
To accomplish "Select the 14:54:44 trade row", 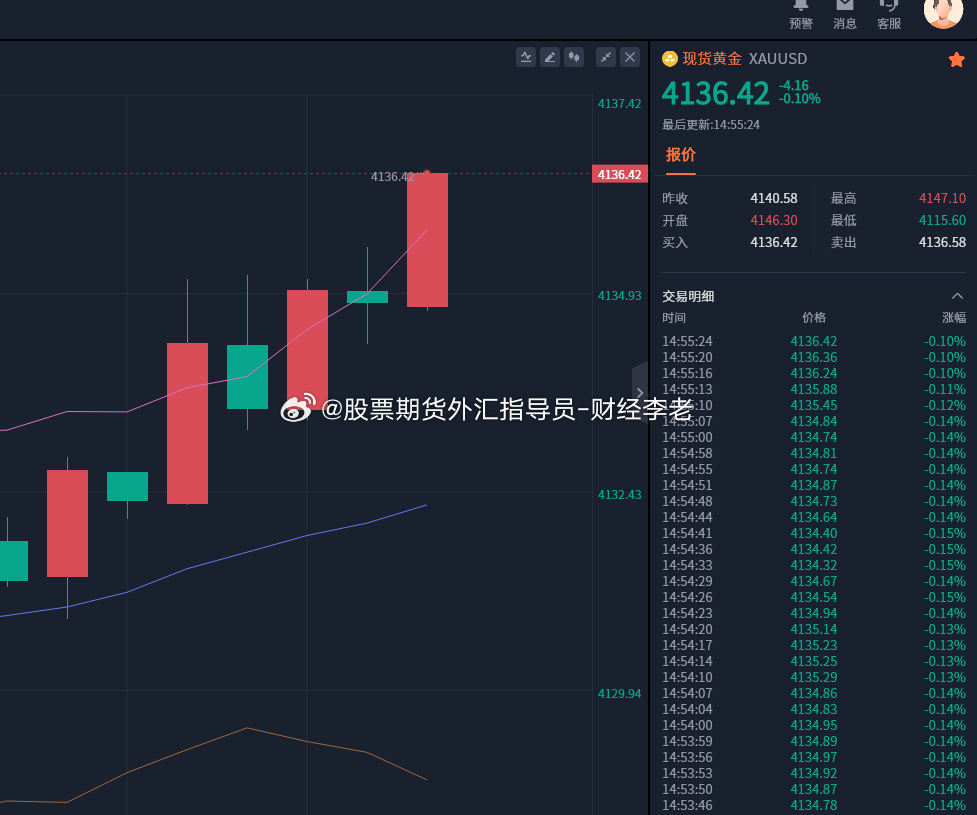I will [814, 517].
